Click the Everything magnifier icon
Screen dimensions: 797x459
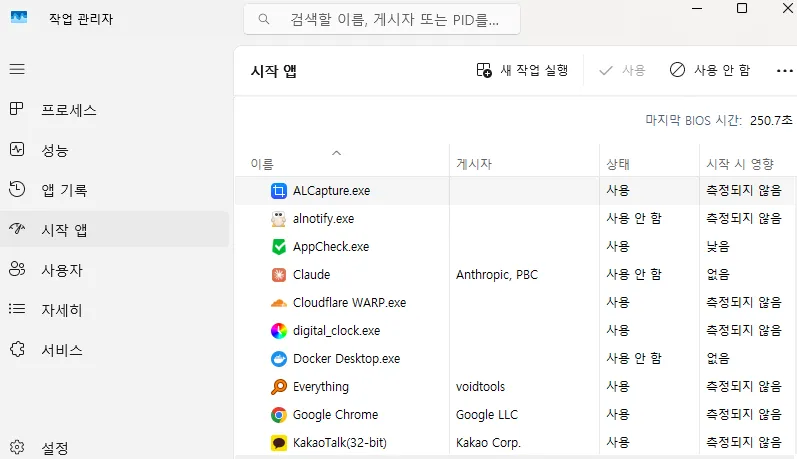point(279,387)
